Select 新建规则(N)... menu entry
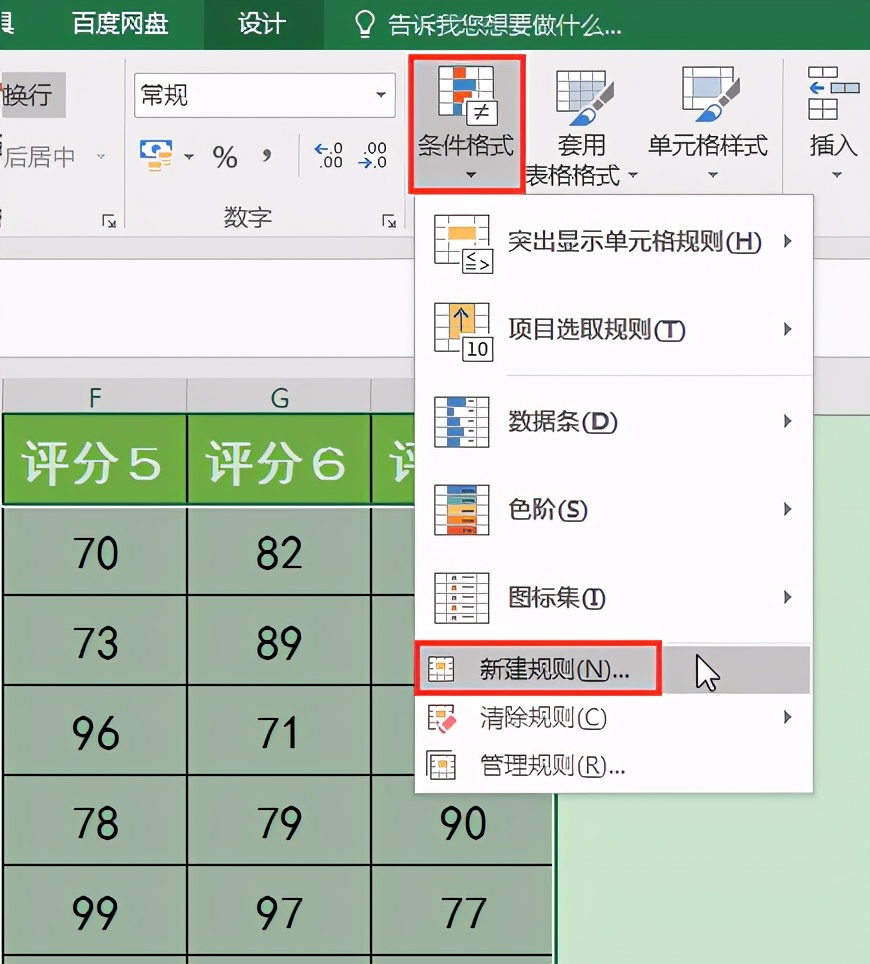The image size is (870, 964). coord(614,669)
